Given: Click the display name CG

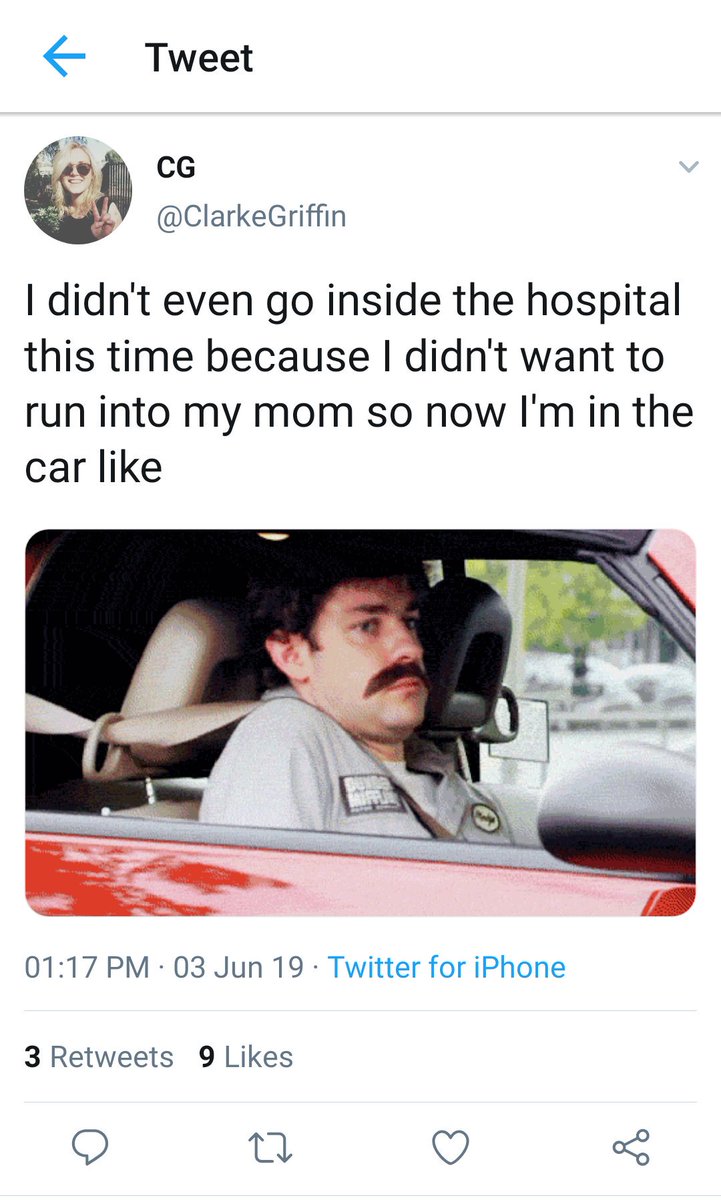Looking at the screenshot, I should point(176,168).
